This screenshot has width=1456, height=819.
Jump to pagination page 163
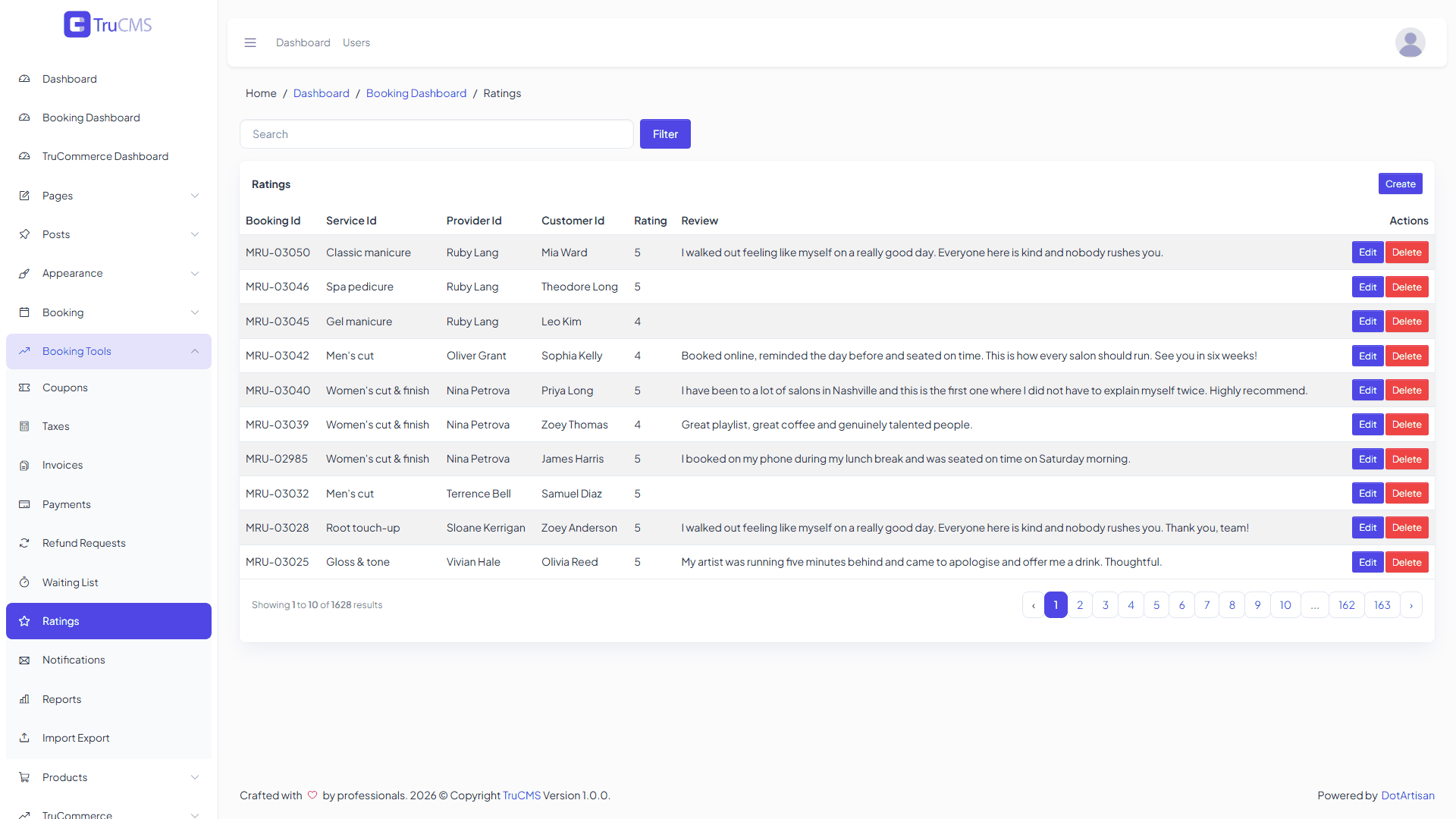(1382, 605)
